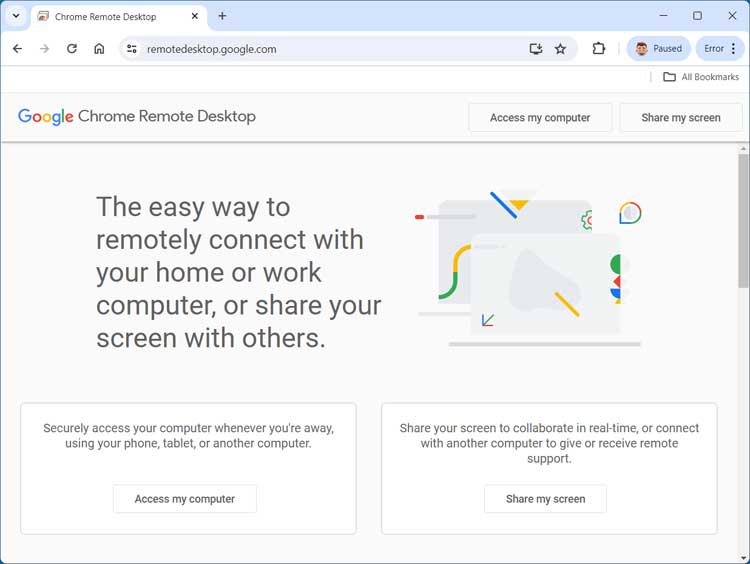
Task: Click the page vertical scrollbar thumb
Action: coord(743,221)
